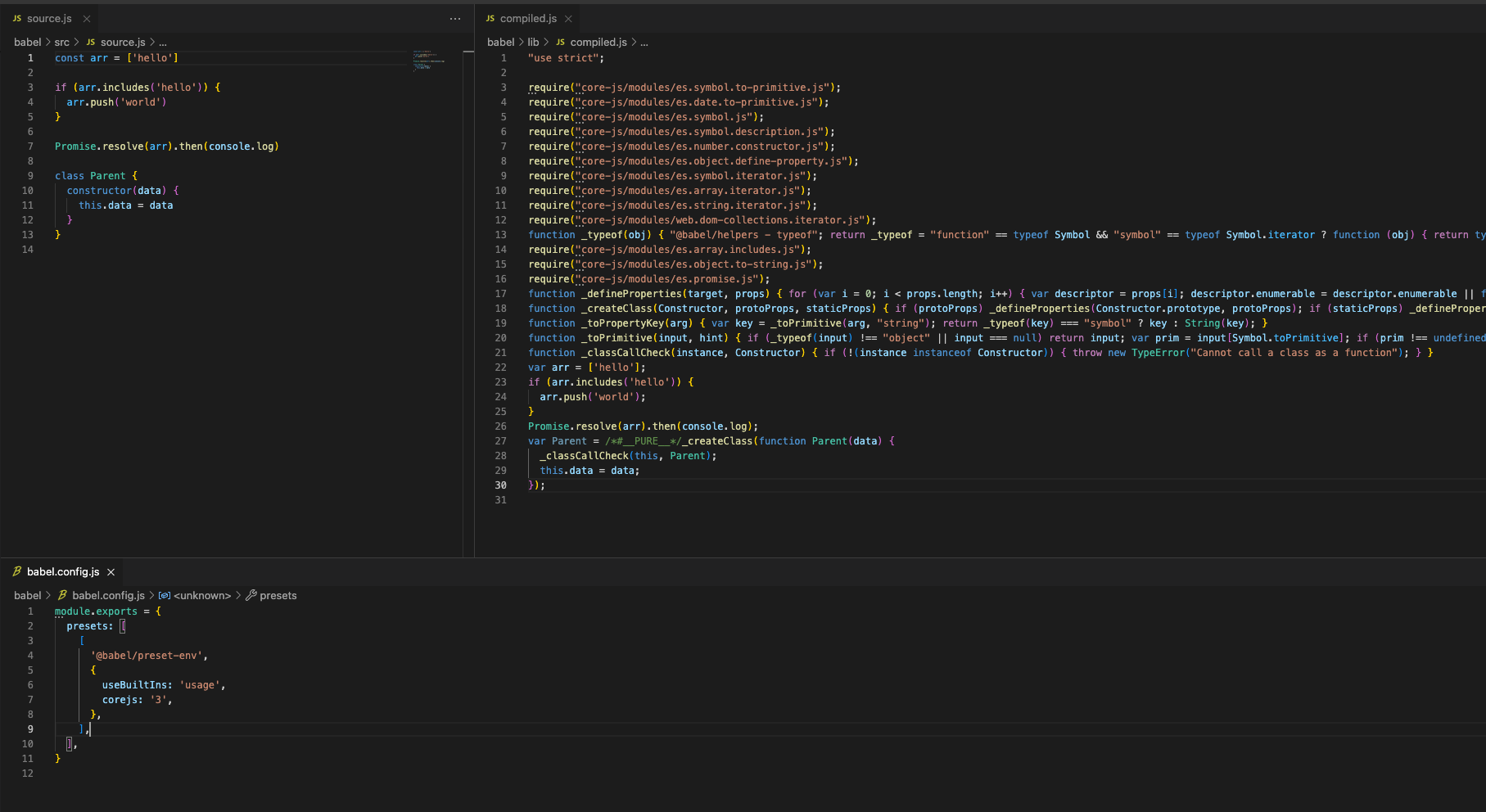Click the JS icon on compiled.js tab
The width and height of the screenshot is (1486, 812).
(x=490, y=18)
